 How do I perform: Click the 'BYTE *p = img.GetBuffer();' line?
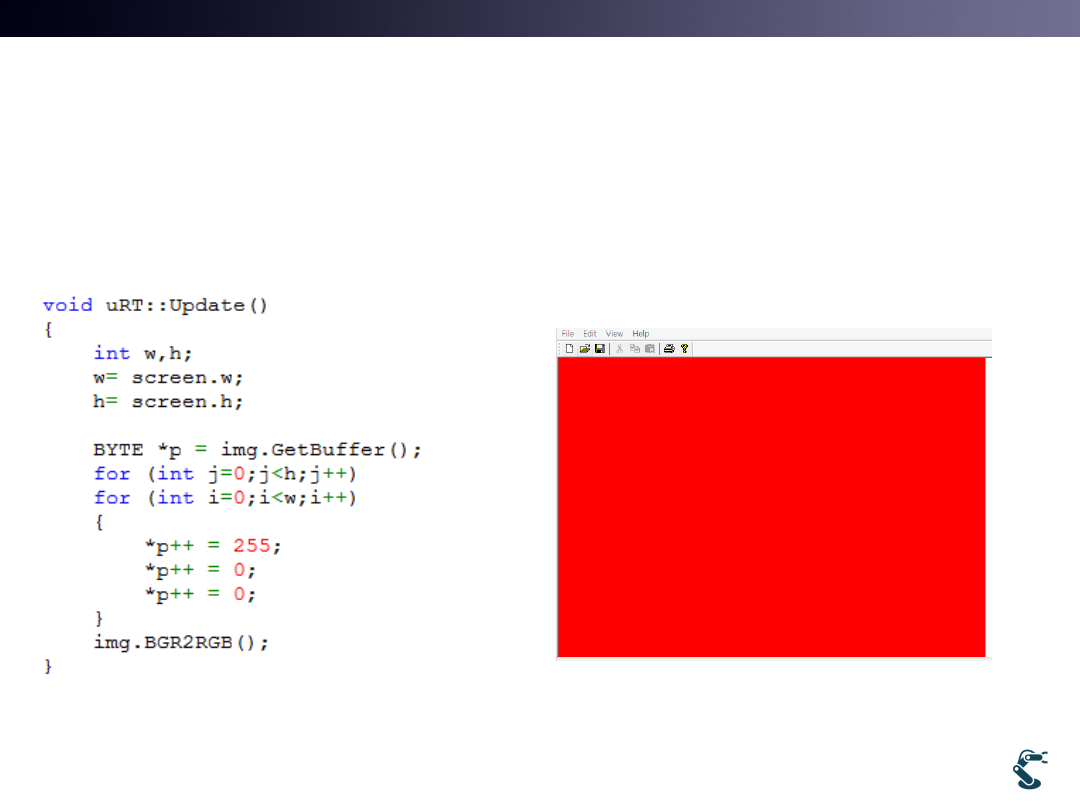(257, 450)
